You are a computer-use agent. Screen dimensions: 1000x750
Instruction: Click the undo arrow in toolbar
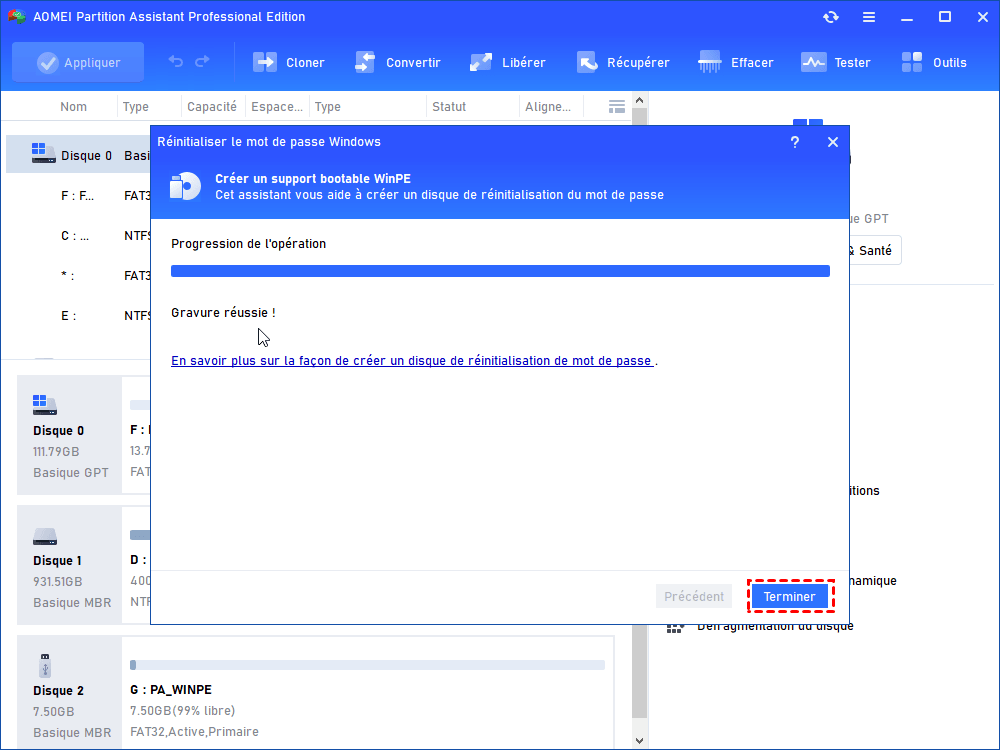click(176, 62)
